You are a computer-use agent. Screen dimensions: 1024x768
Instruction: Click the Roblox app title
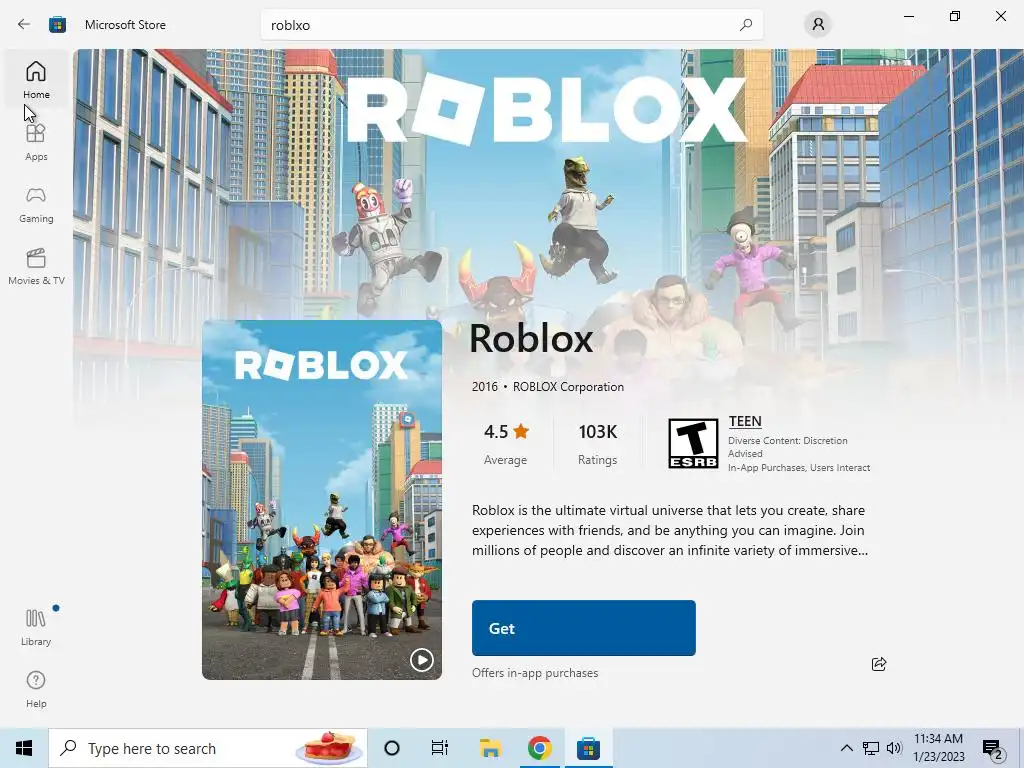[x=531, y=338]
